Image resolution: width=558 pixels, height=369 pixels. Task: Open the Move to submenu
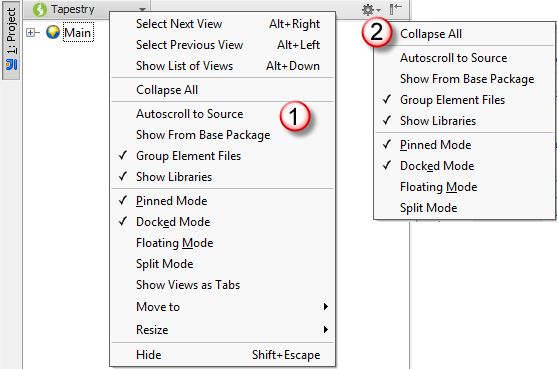(222, 307)
